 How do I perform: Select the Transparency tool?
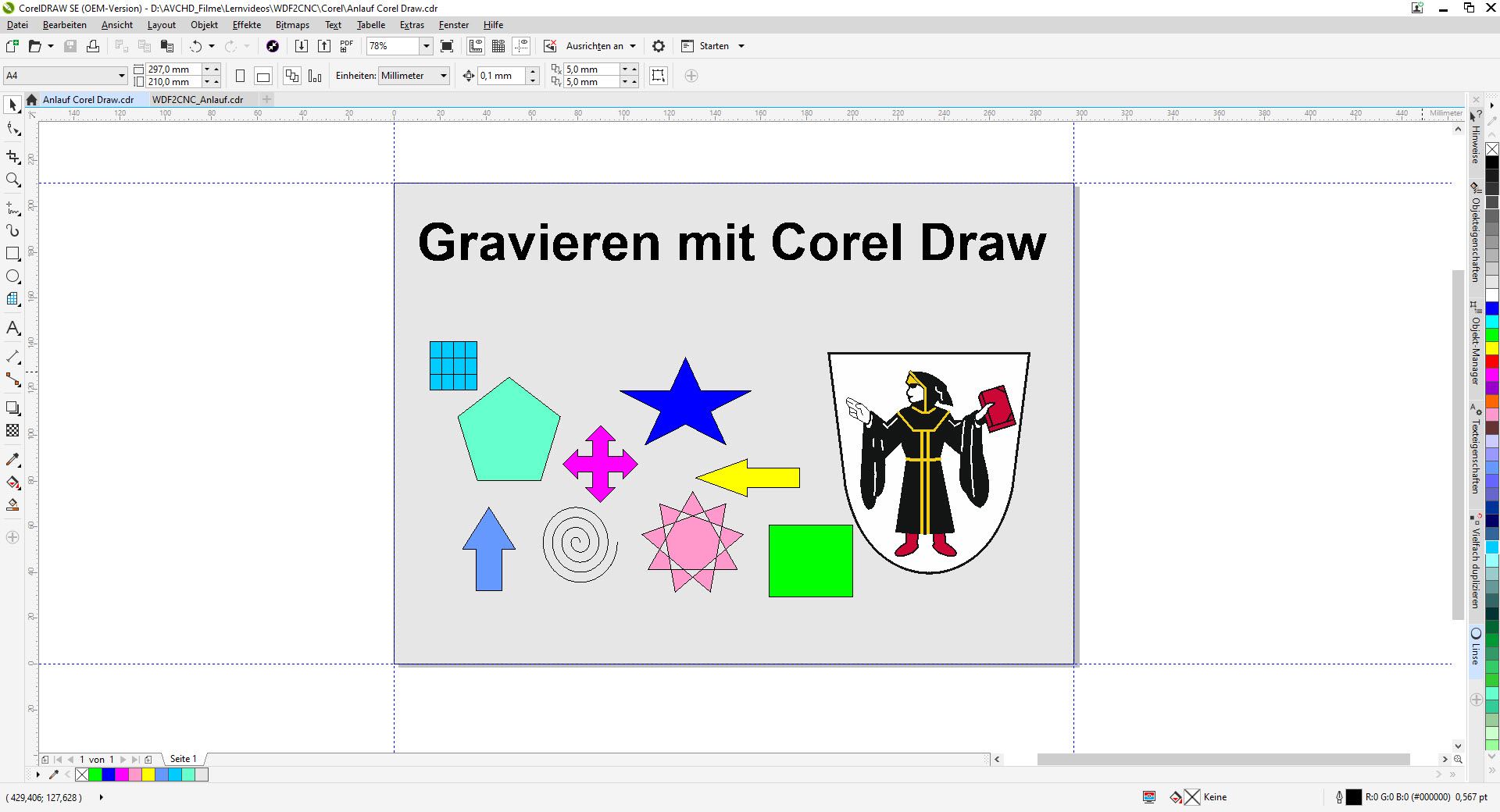click(12, 430)
